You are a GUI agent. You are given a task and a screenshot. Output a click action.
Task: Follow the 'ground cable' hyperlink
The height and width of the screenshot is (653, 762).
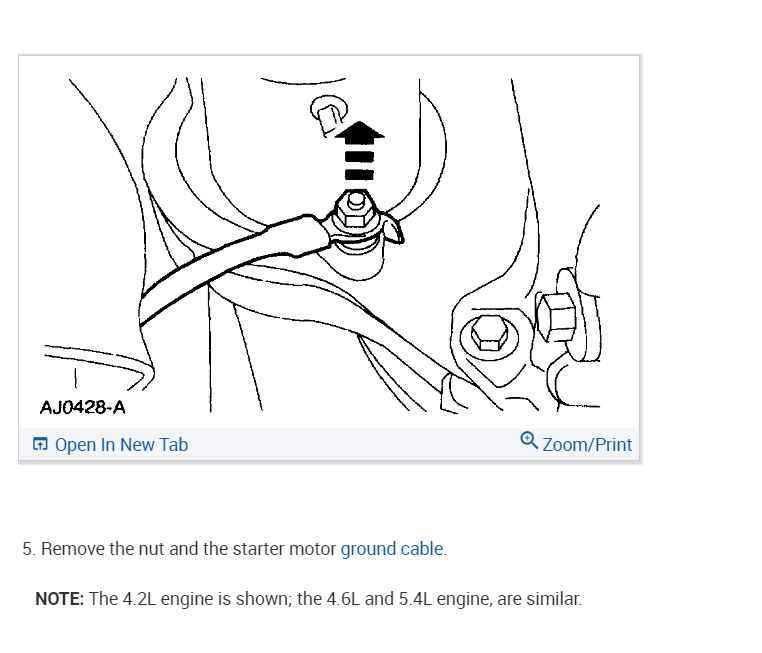(392, 549)
